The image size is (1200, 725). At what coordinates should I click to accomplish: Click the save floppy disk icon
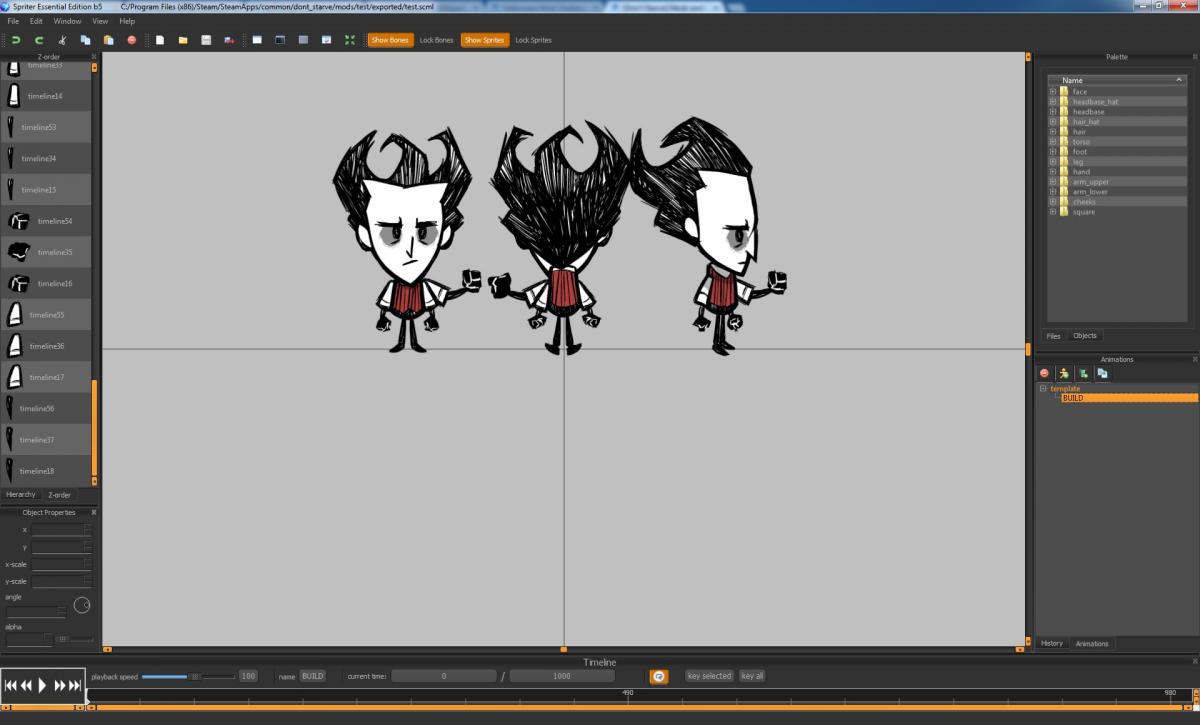coord(206,40)
